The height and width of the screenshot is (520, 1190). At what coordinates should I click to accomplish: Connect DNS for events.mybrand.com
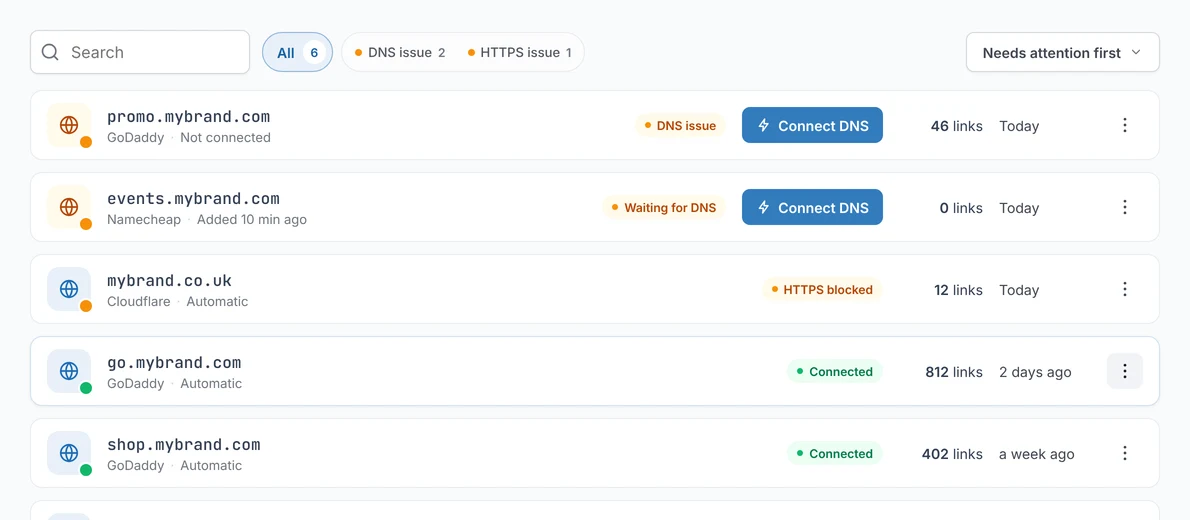812,207
